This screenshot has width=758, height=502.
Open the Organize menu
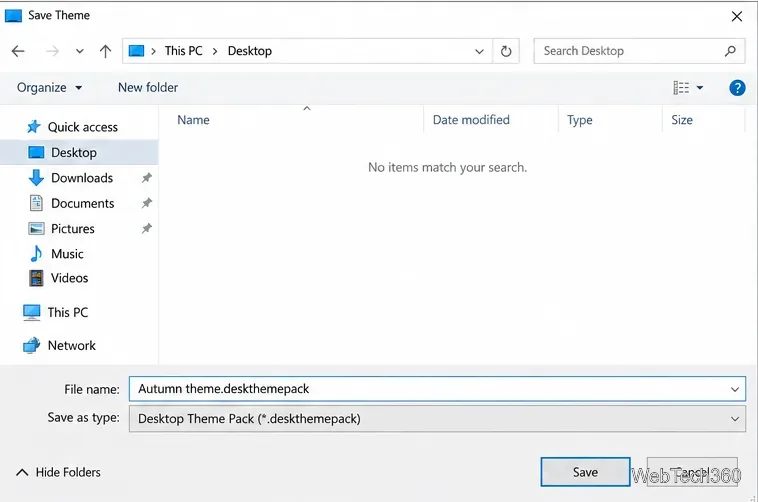[x=49, y=88]
